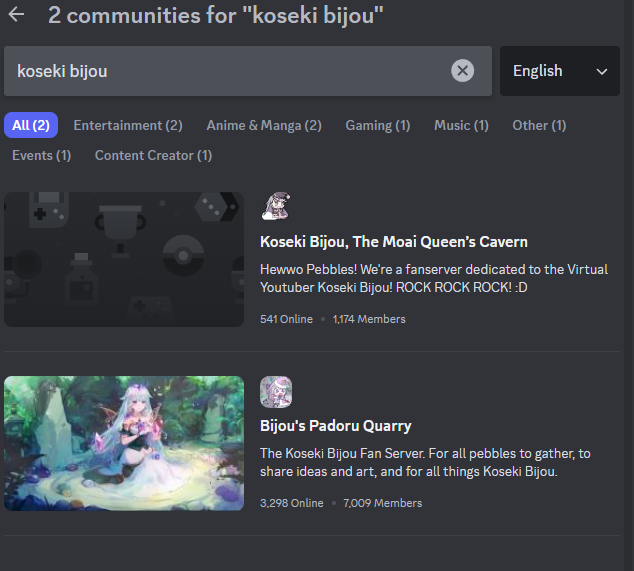Click the Hewwo Pebbles server description
The width and height of the screenshot is (634, 571).
tap(434, 278)
